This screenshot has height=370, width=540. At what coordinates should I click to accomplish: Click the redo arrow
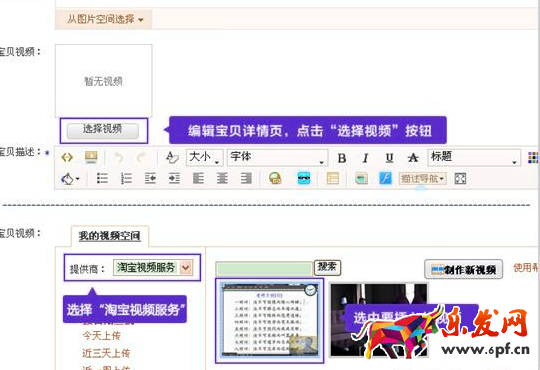(141, 158)
